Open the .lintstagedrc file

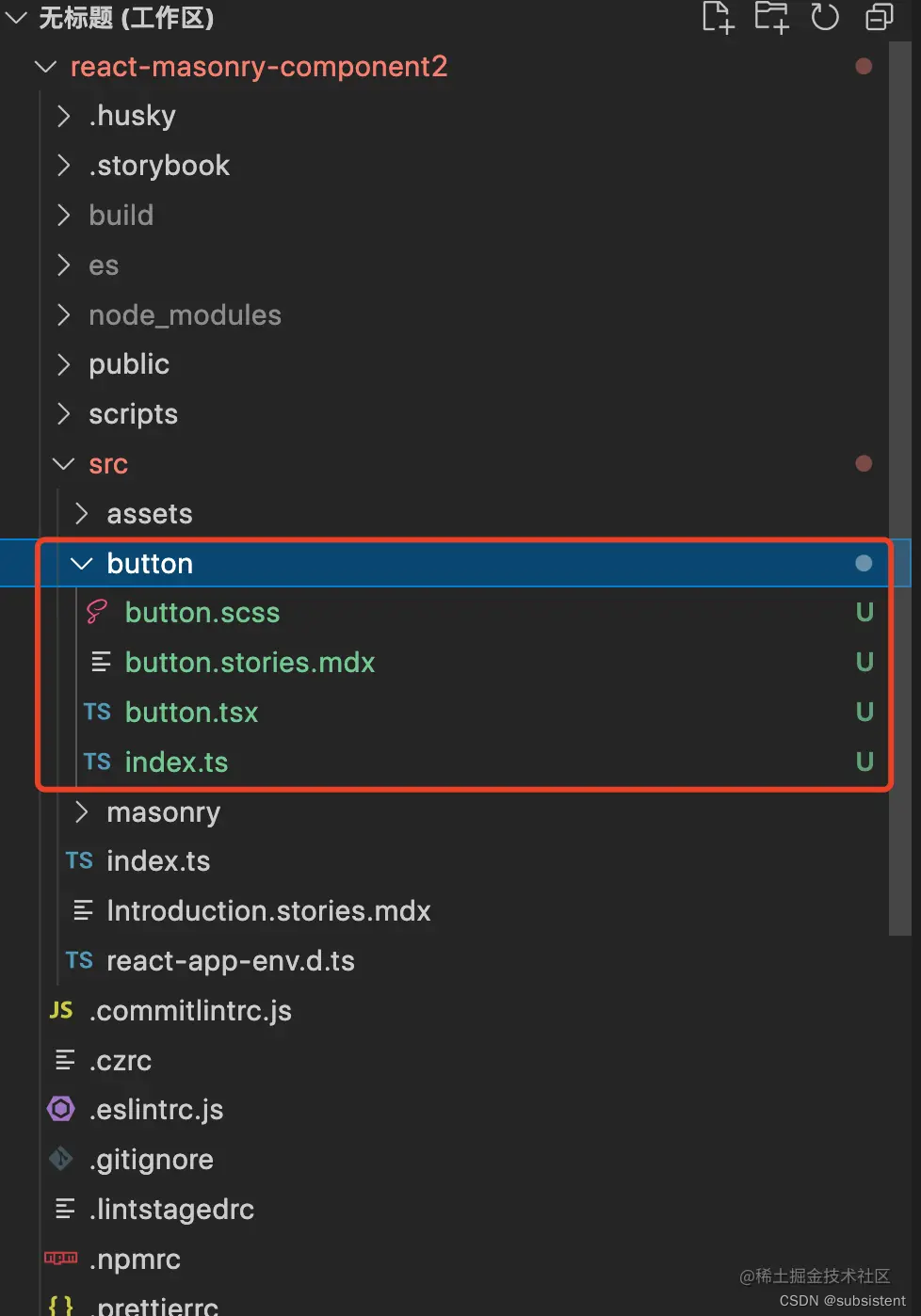(x=171, y=1210)
